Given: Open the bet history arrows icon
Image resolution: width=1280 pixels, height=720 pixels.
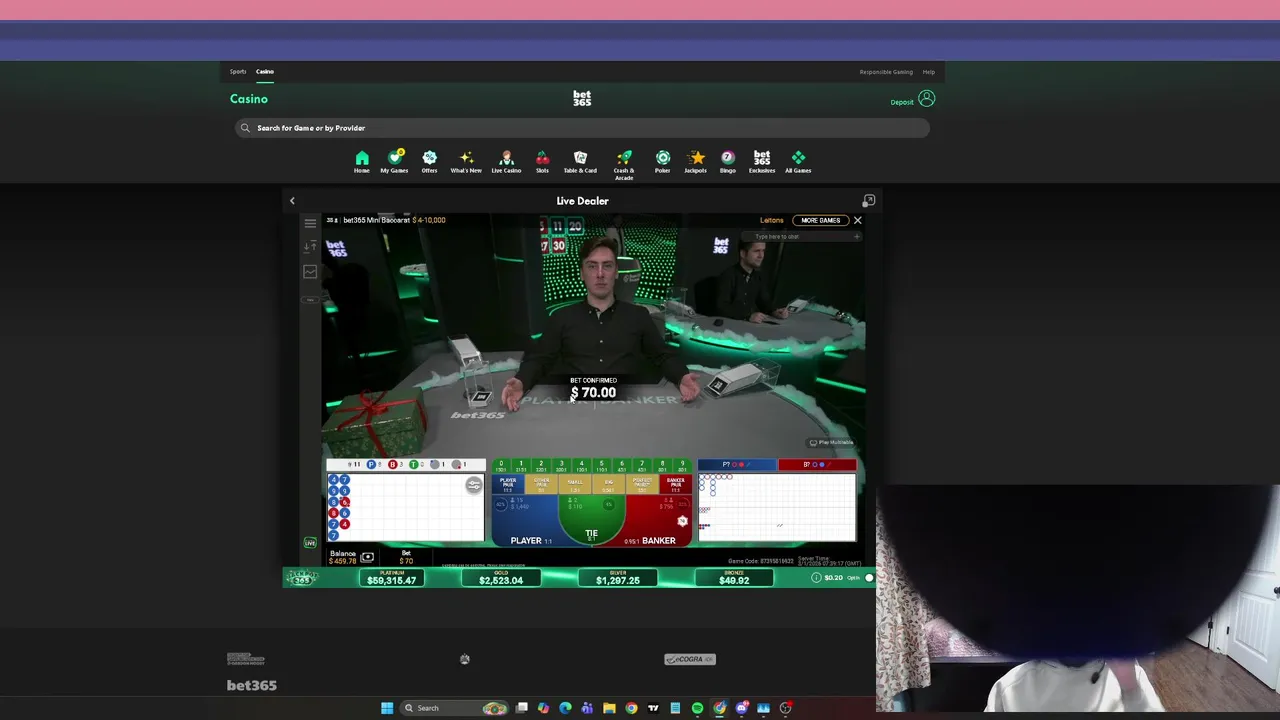Looking at the screenshot, I should click(x=310, y=246).
